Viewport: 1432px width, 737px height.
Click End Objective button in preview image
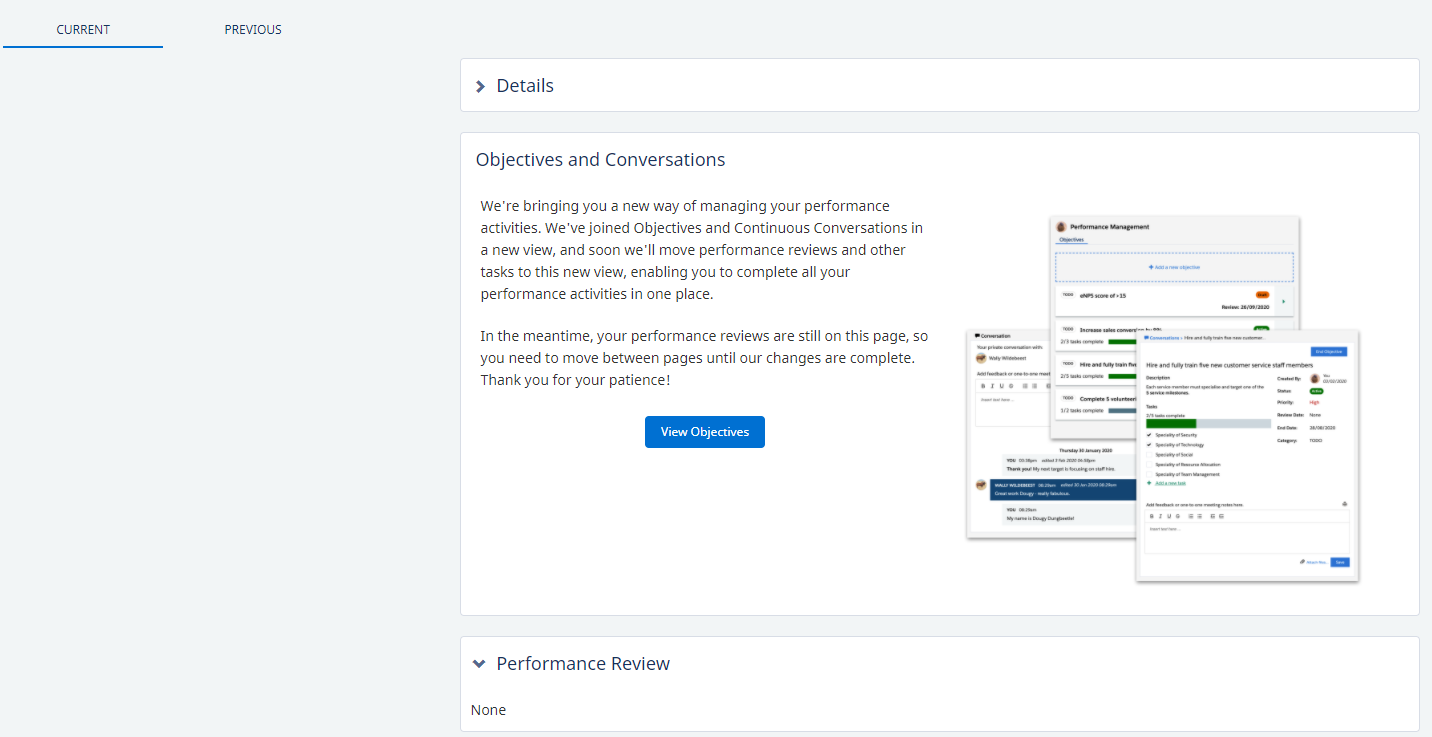point(1328,352)
